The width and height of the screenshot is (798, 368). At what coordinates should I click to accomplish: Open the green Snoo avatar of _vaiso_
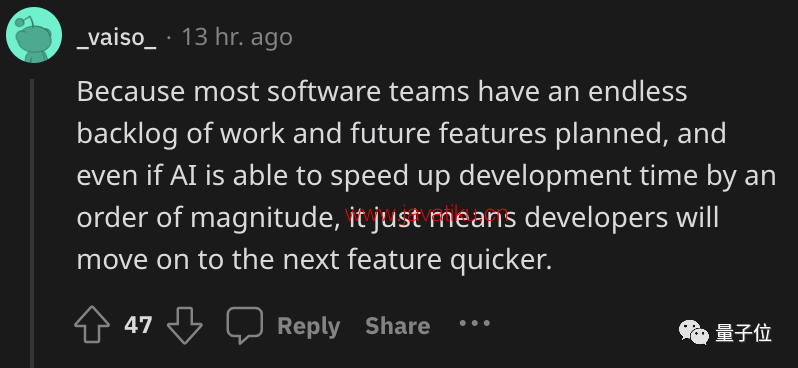tap(34, 35)
